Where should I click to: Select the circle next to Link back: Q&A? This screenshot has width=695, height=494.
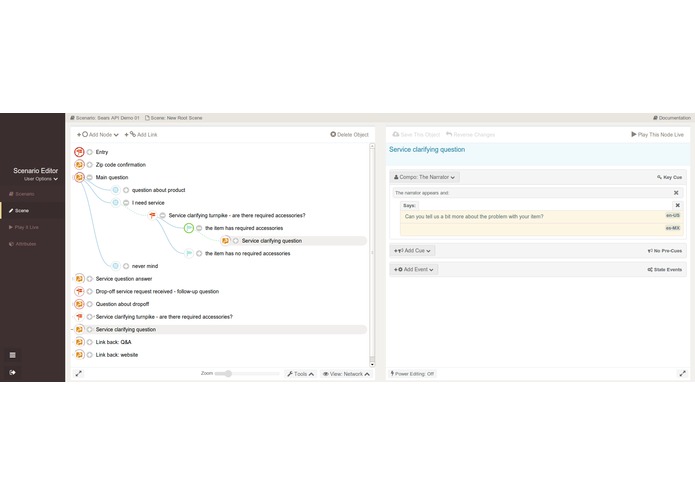[x=90, y=342]
